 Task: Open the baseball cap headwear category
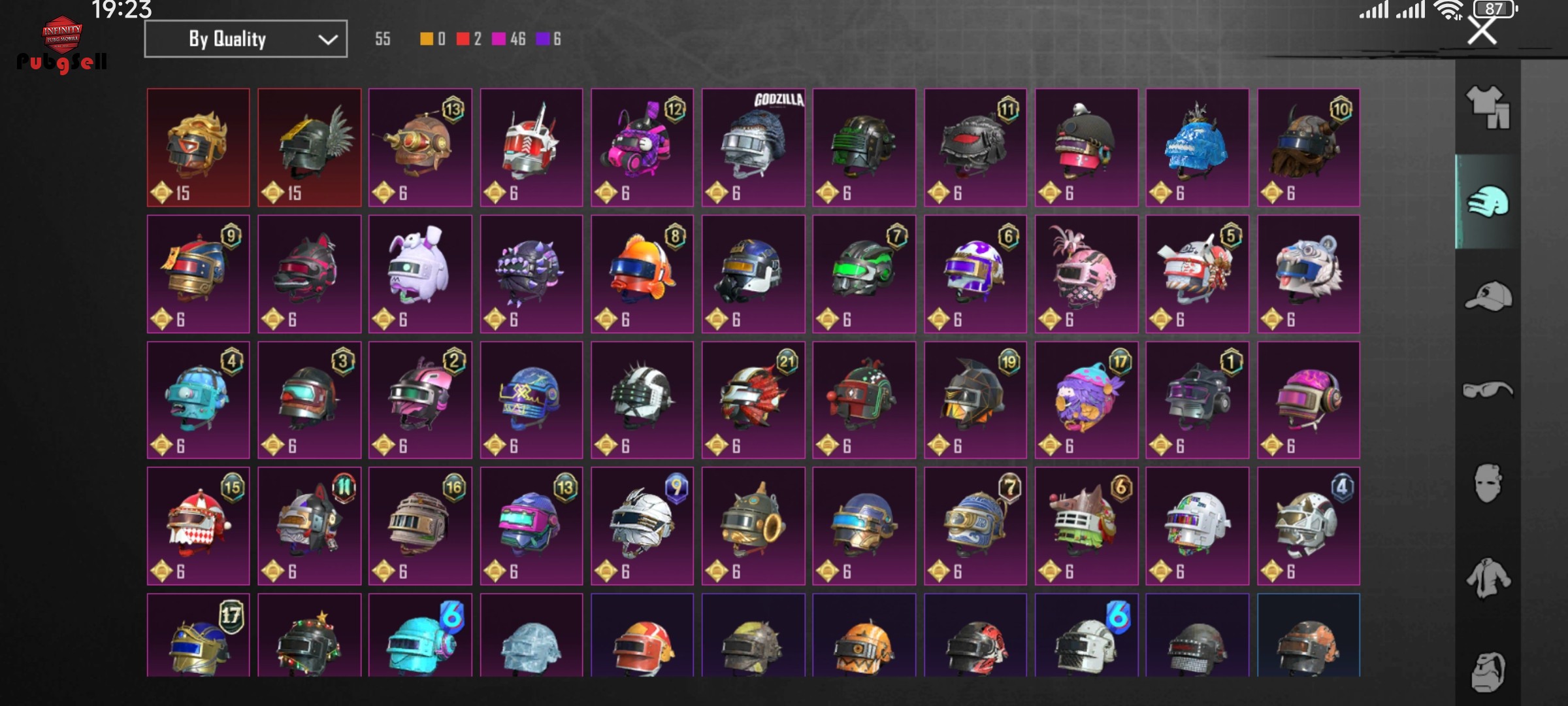click(1488, 295)
